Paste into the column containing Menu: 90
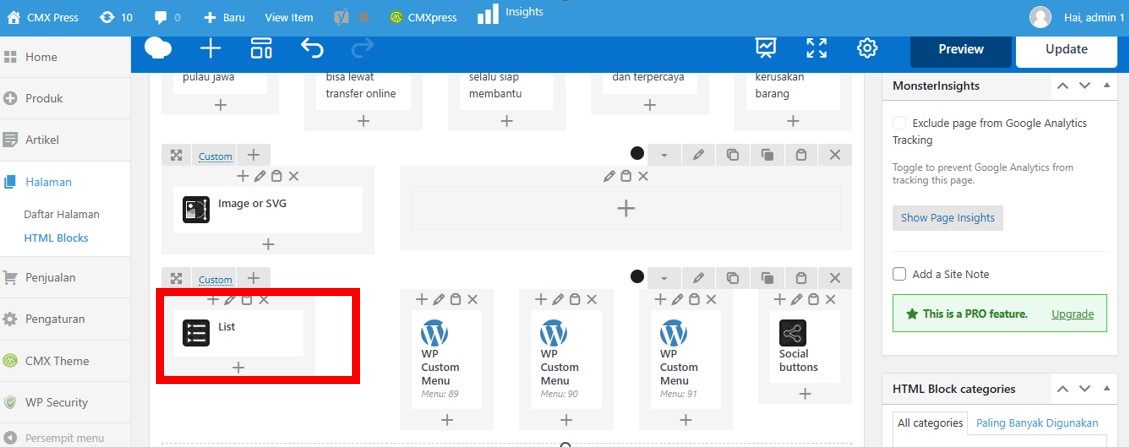This screenshot has height=447, width=1129. (575, 299)
